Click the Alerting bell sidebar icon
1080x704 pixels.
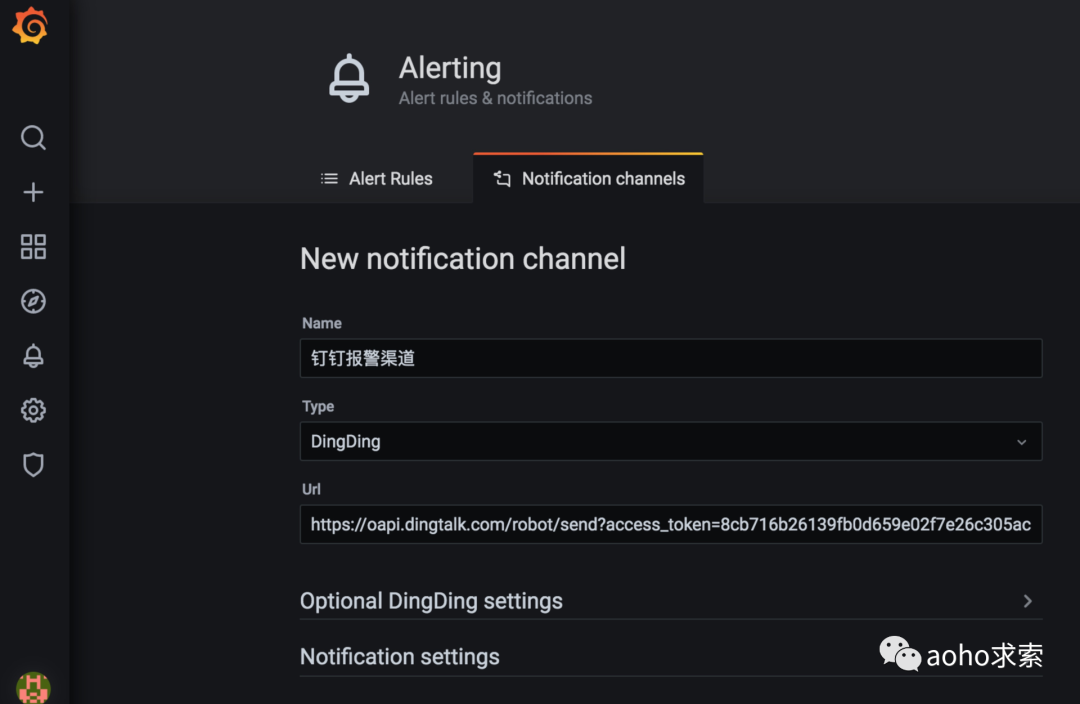pos(33,356)
